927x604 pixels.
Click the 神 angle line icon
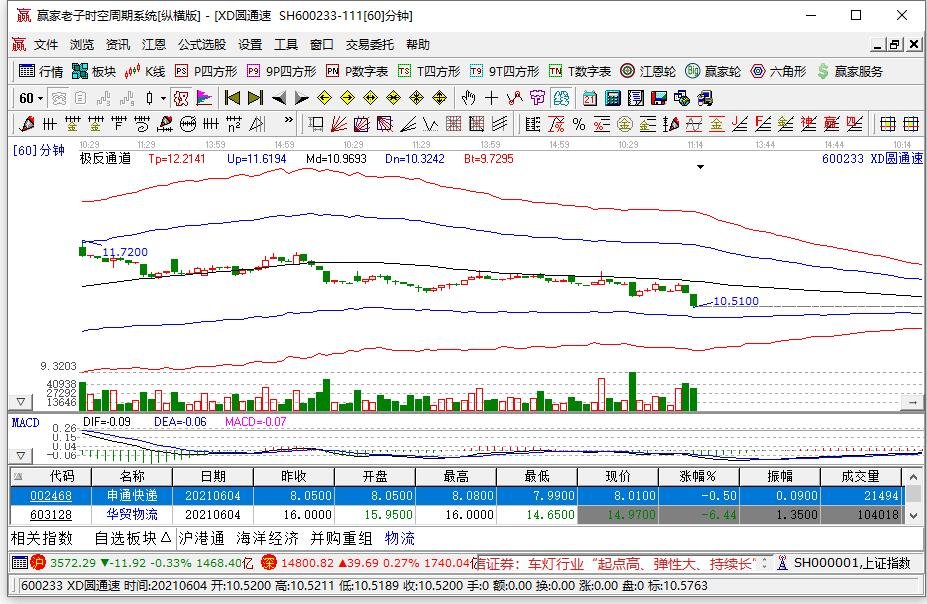coord(808,124)
